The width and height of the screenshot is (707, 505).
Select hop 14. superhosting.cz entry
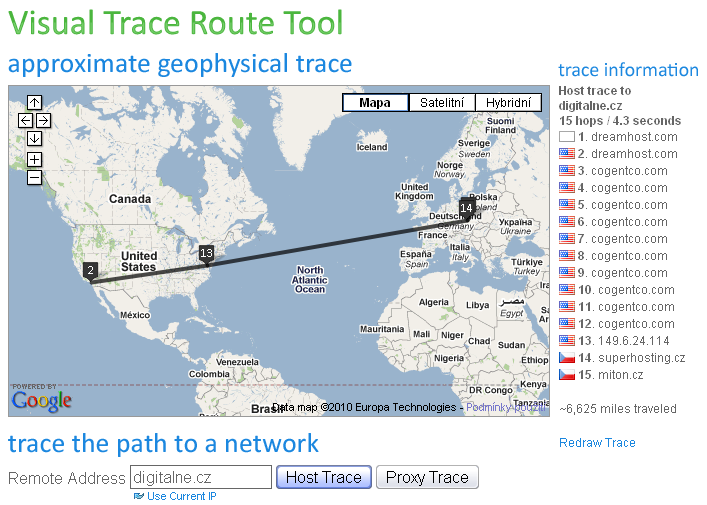(x=632, y=358)
